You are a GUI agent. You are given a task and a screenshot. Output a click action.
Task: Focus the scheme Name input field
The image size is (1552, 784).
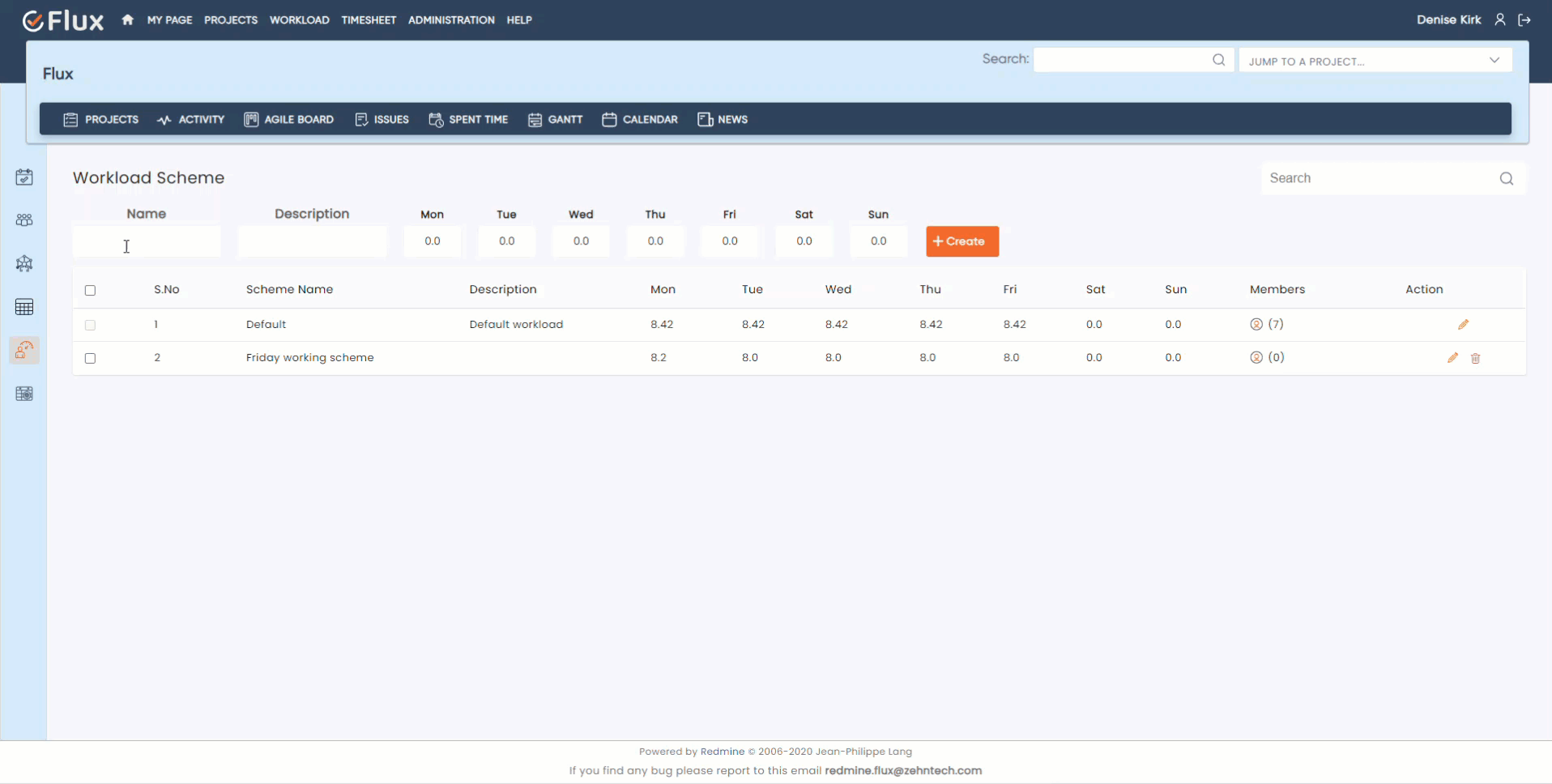point(147,241)
